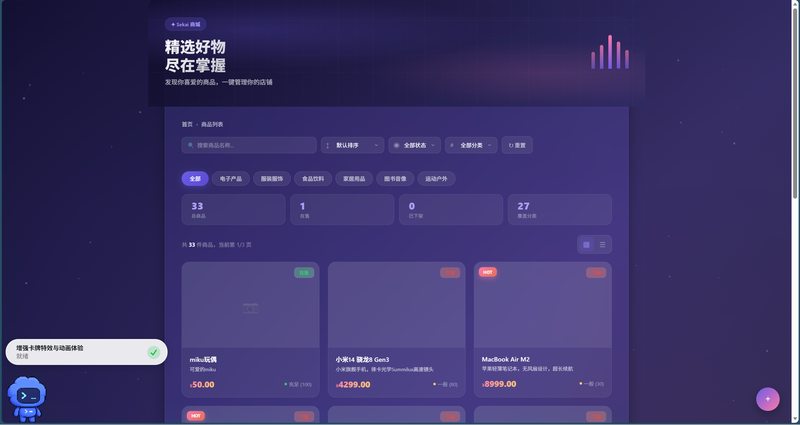This screenshot has height=425, width=800.
Task: Open the 默认排序 sort dropdown
Action: (353, 145)
